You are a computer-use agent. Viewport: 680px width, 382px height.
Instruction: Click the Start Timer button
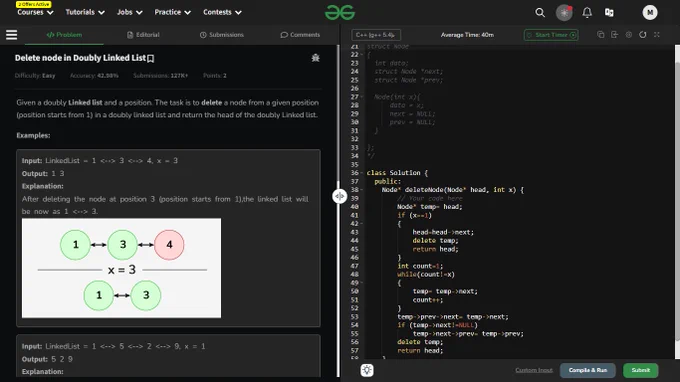(x=551, y=35)
